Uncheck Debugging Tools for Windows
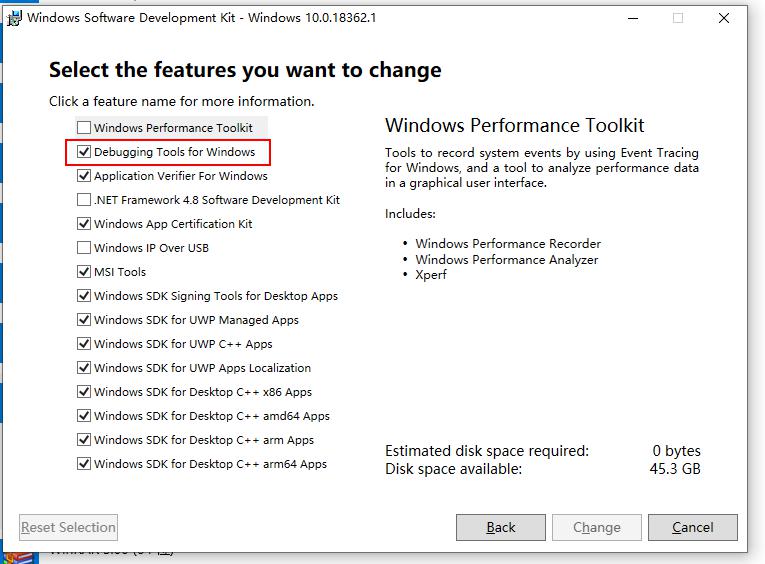This screenshot has width=765, height=564. 84,152
